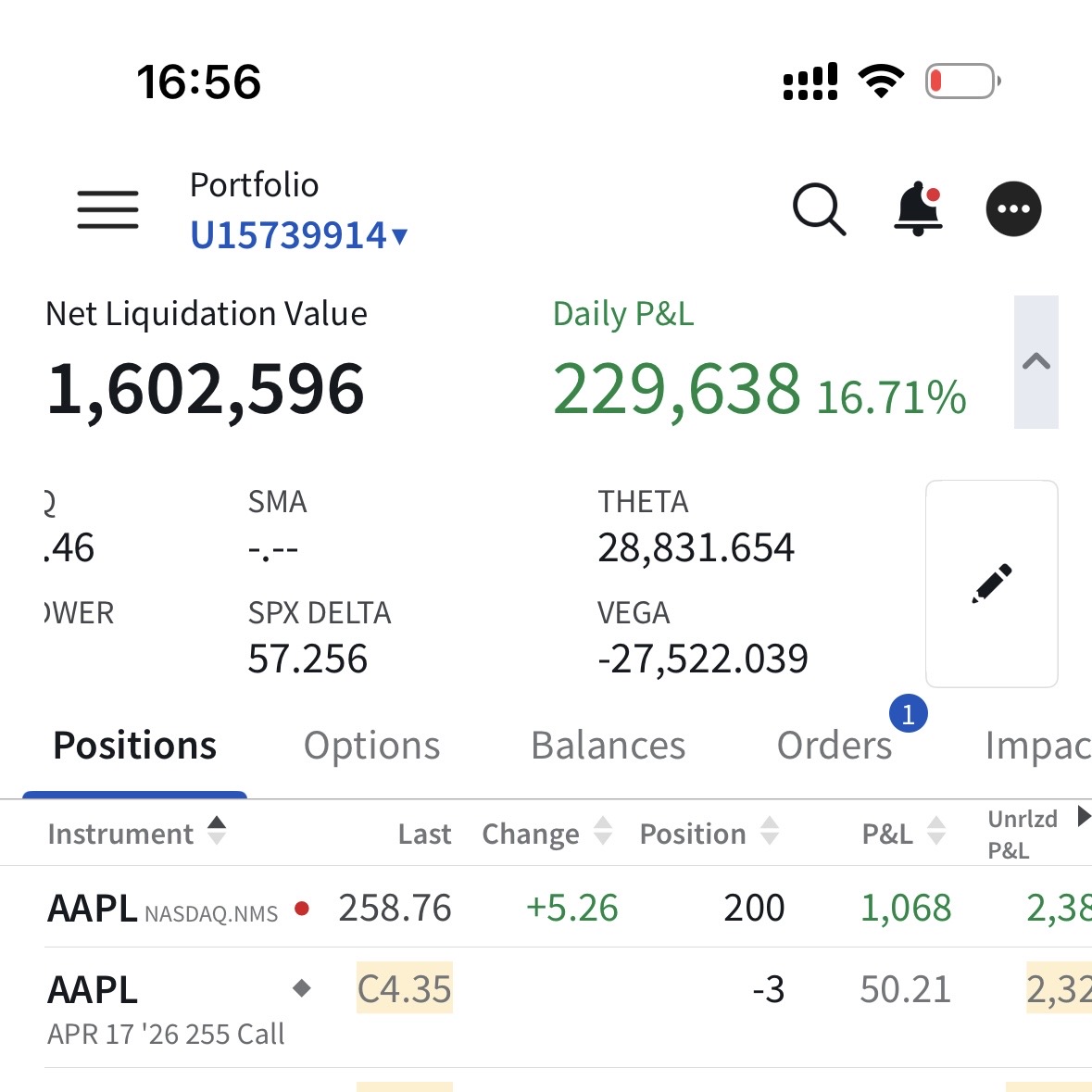This screenshot has width=1092, height=1092.
Task: Open the Orders tab with the notification badge
Action: pyautogui.click(x=833, y=745)
